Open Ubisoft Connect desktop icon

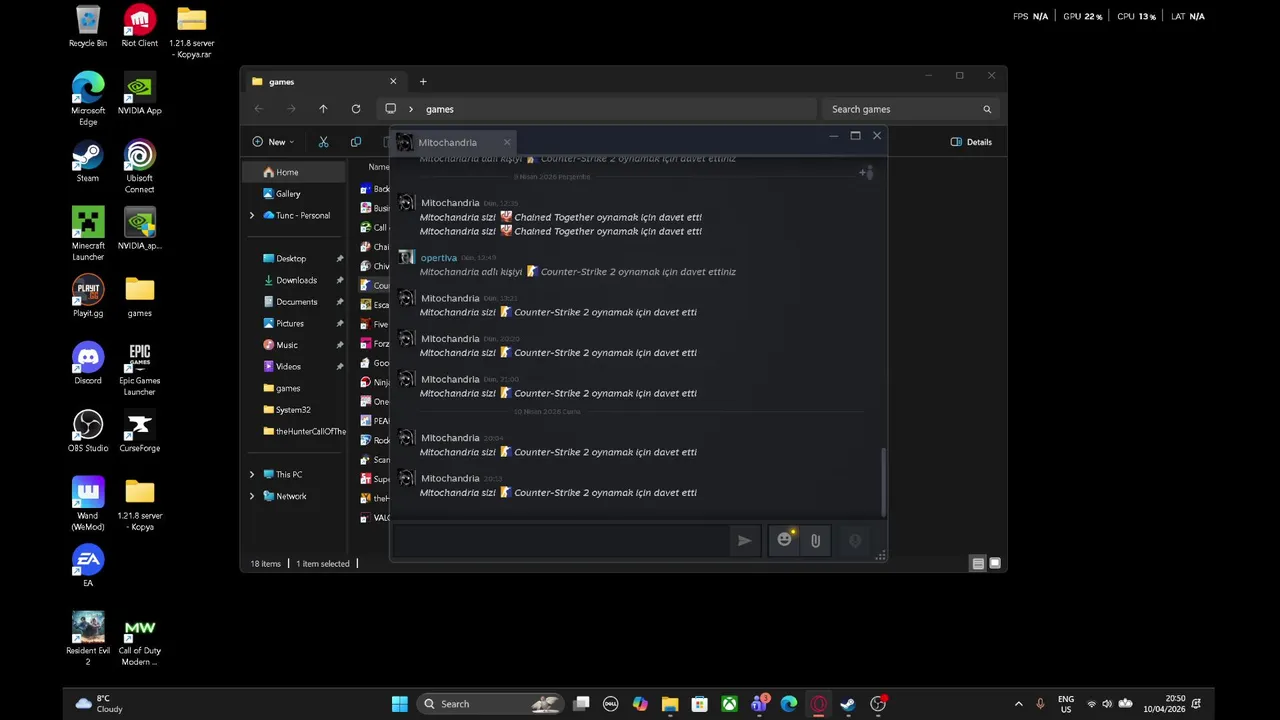click(x=140, y=167)
